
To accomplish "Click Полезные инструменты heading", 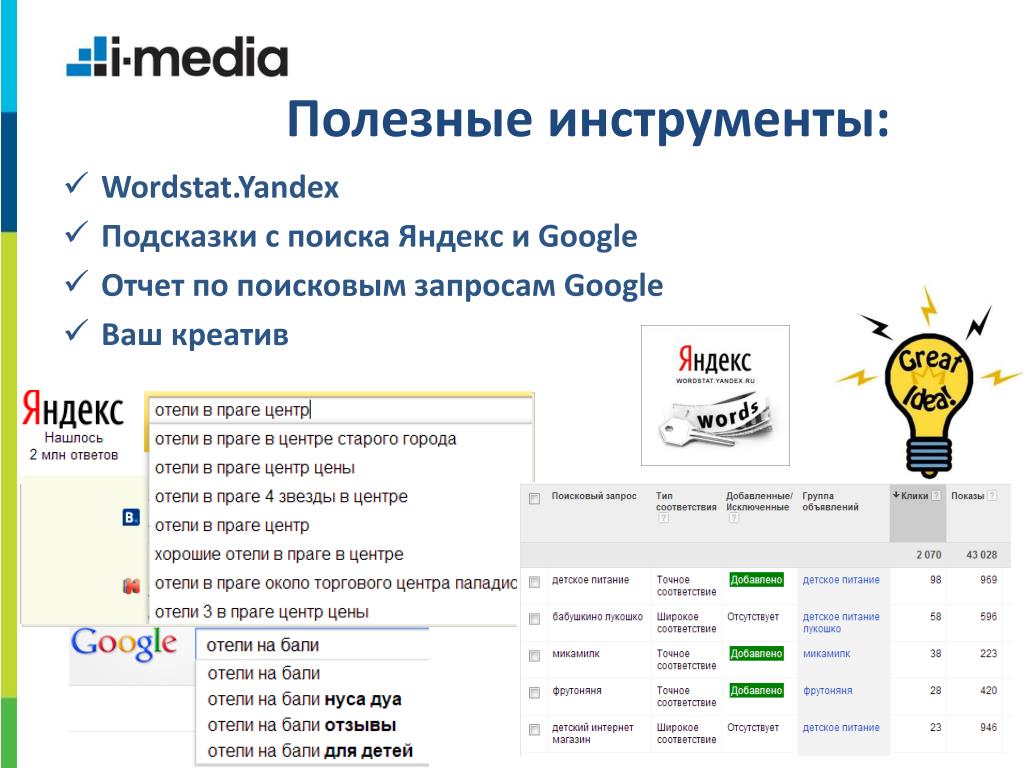I will click(x=588, y=120).
